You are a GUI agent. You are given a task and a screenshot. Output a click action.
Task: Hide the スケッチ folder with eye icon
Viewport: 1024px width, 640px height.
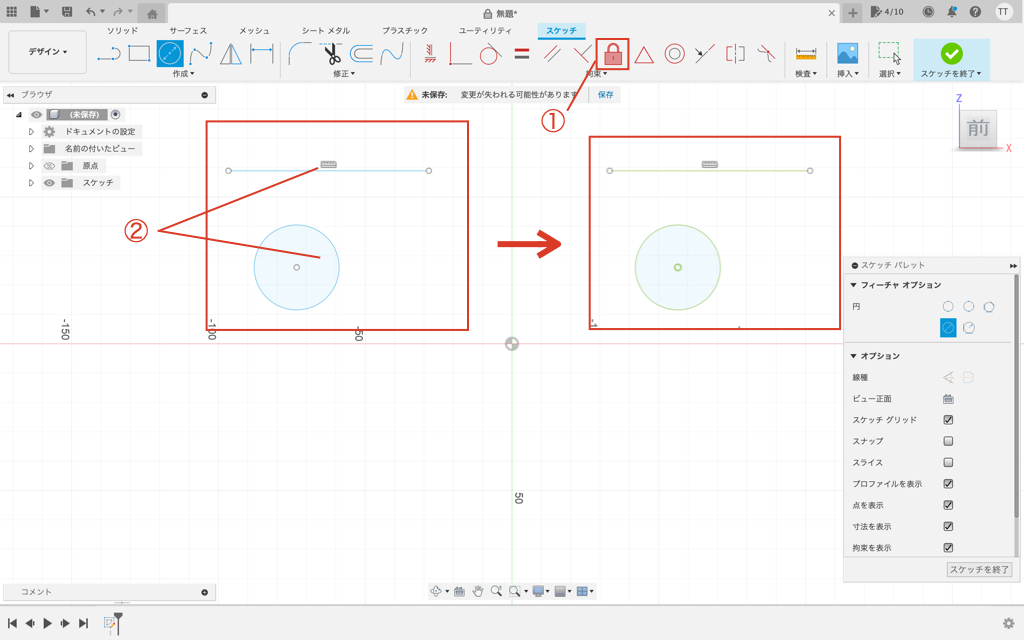point(49,183)
